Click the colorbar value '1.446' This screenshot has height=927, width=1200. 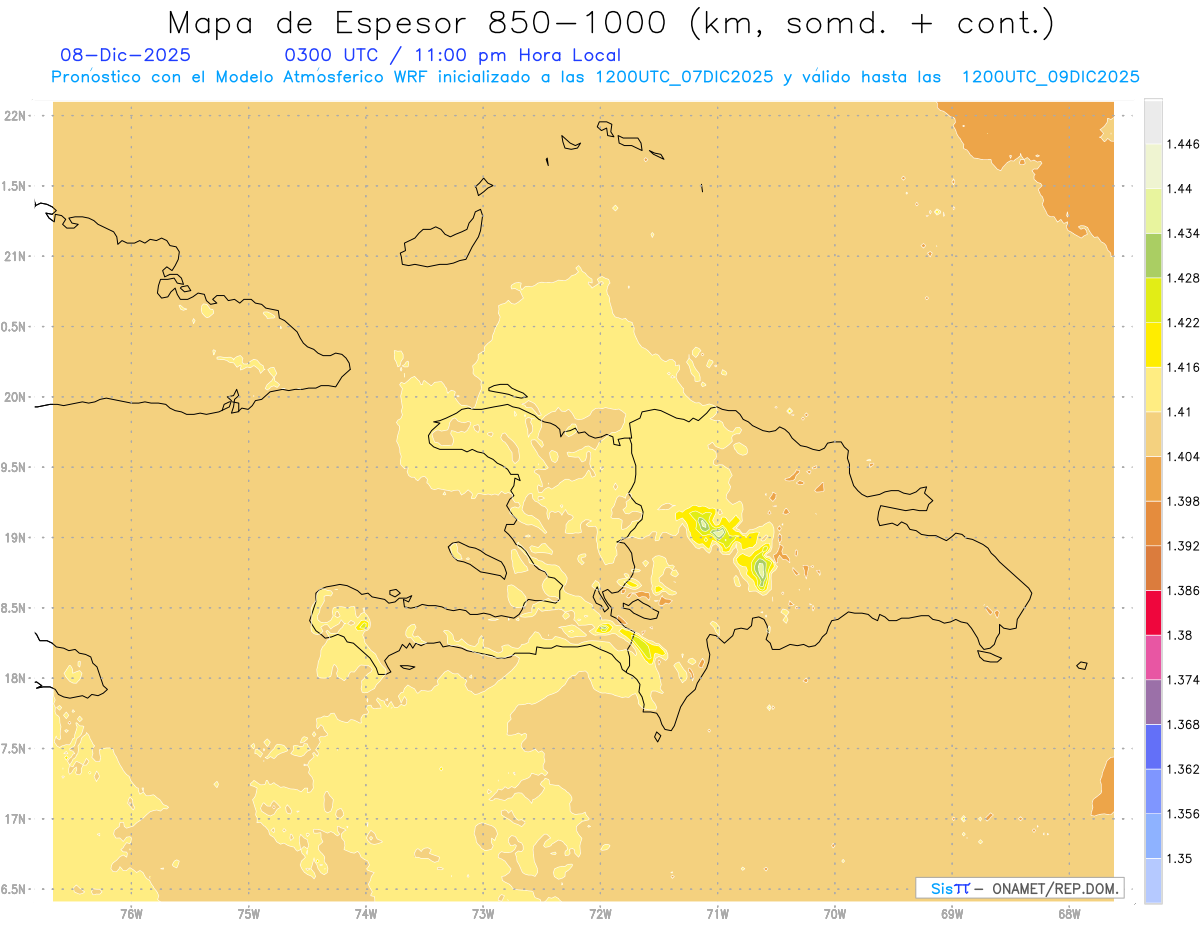click(1183, 144)
